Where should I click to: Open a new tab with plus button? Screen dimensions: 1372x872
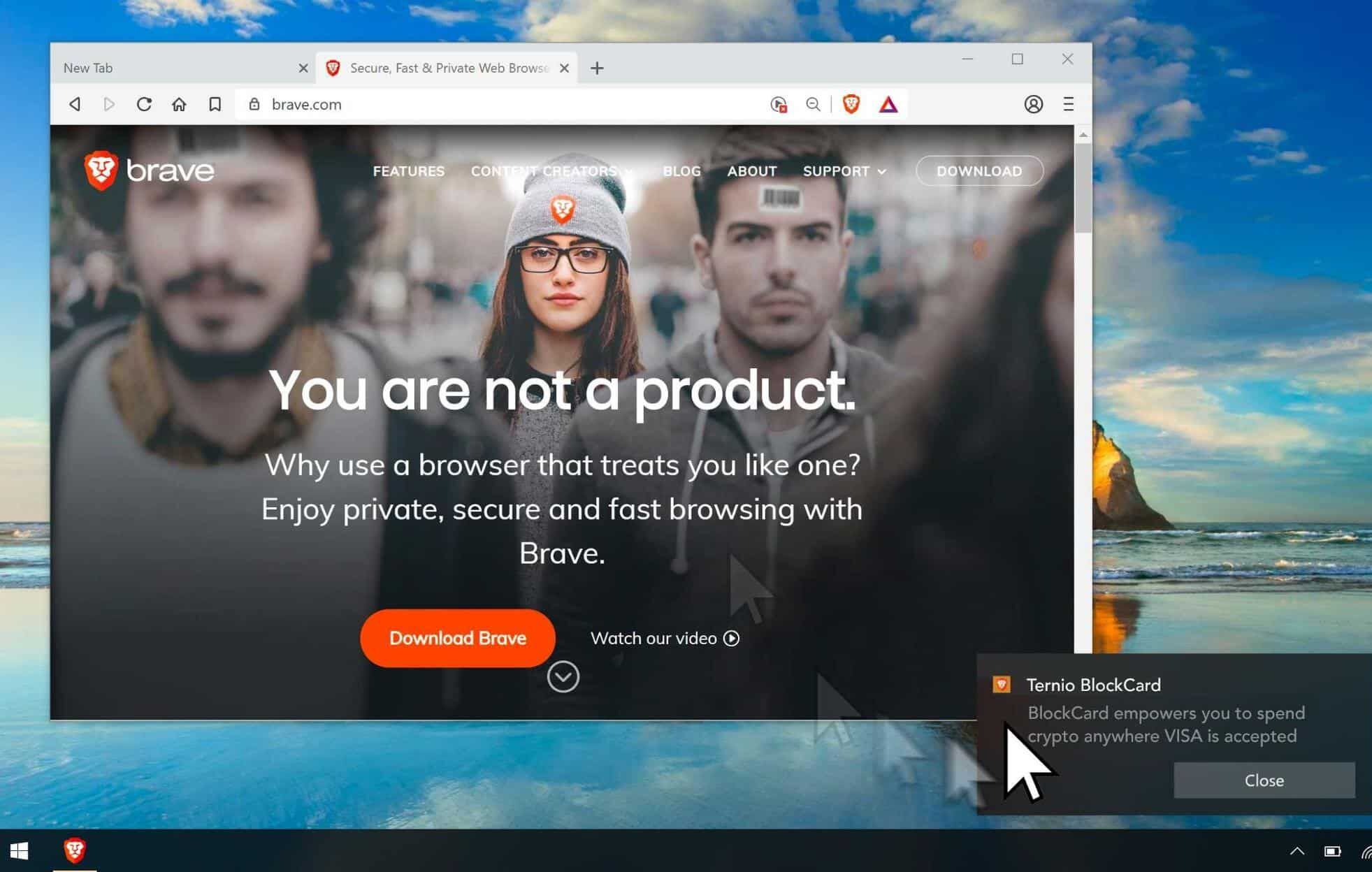597,68
